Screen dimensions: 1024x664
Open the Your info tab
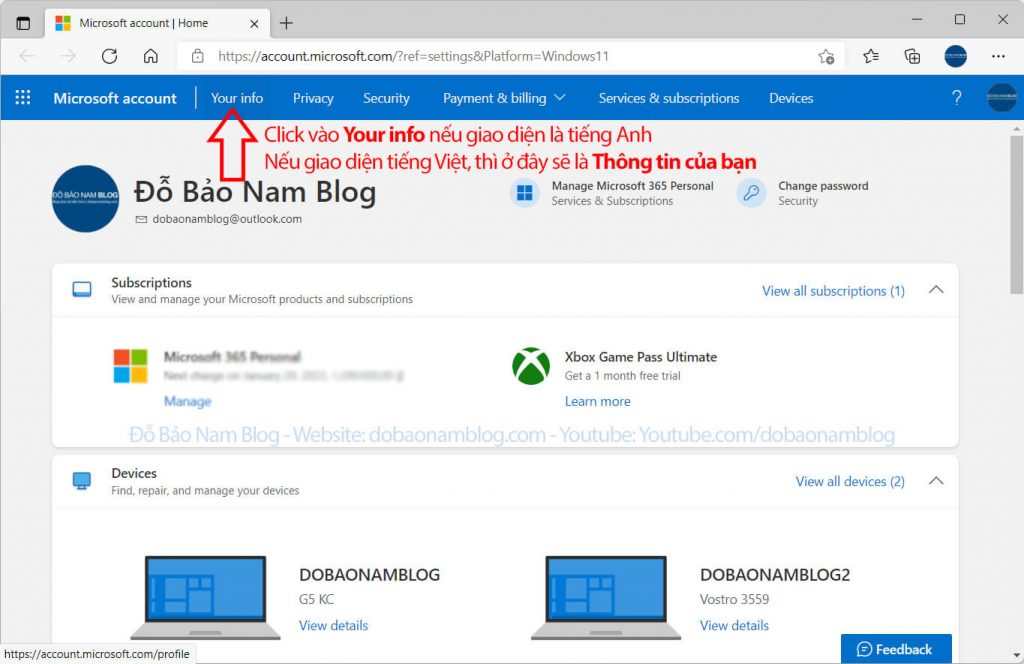click(x=236, y=98)
